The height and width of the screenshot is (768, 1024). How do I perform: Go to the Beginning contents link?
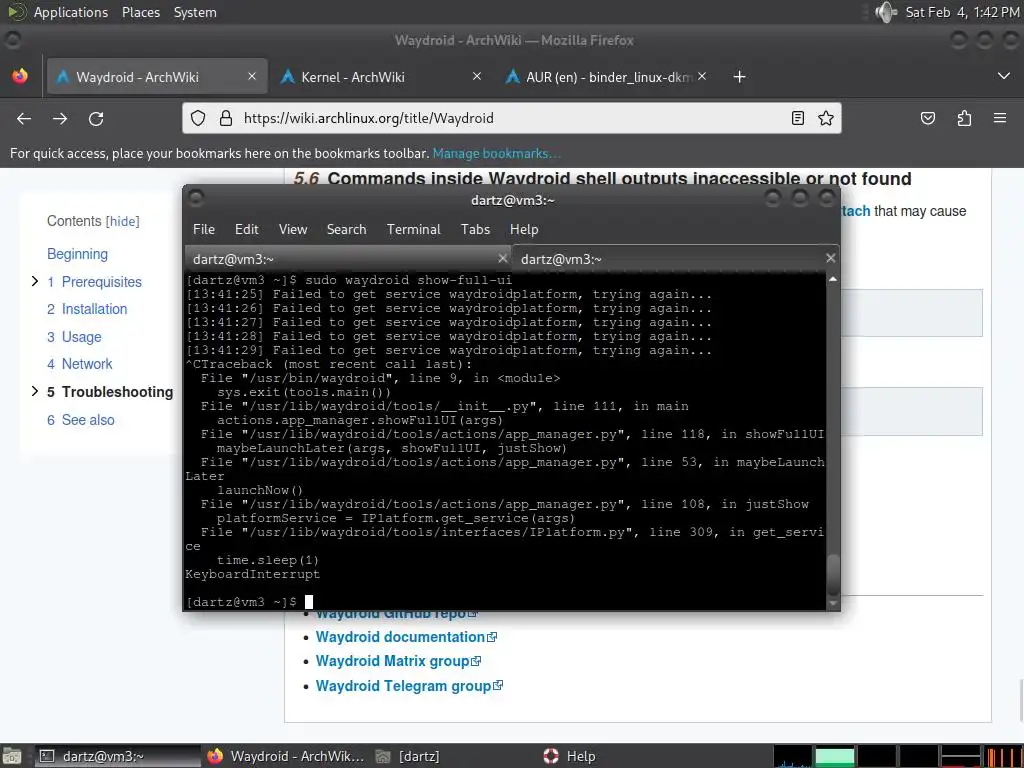click(x=77, y=254)
